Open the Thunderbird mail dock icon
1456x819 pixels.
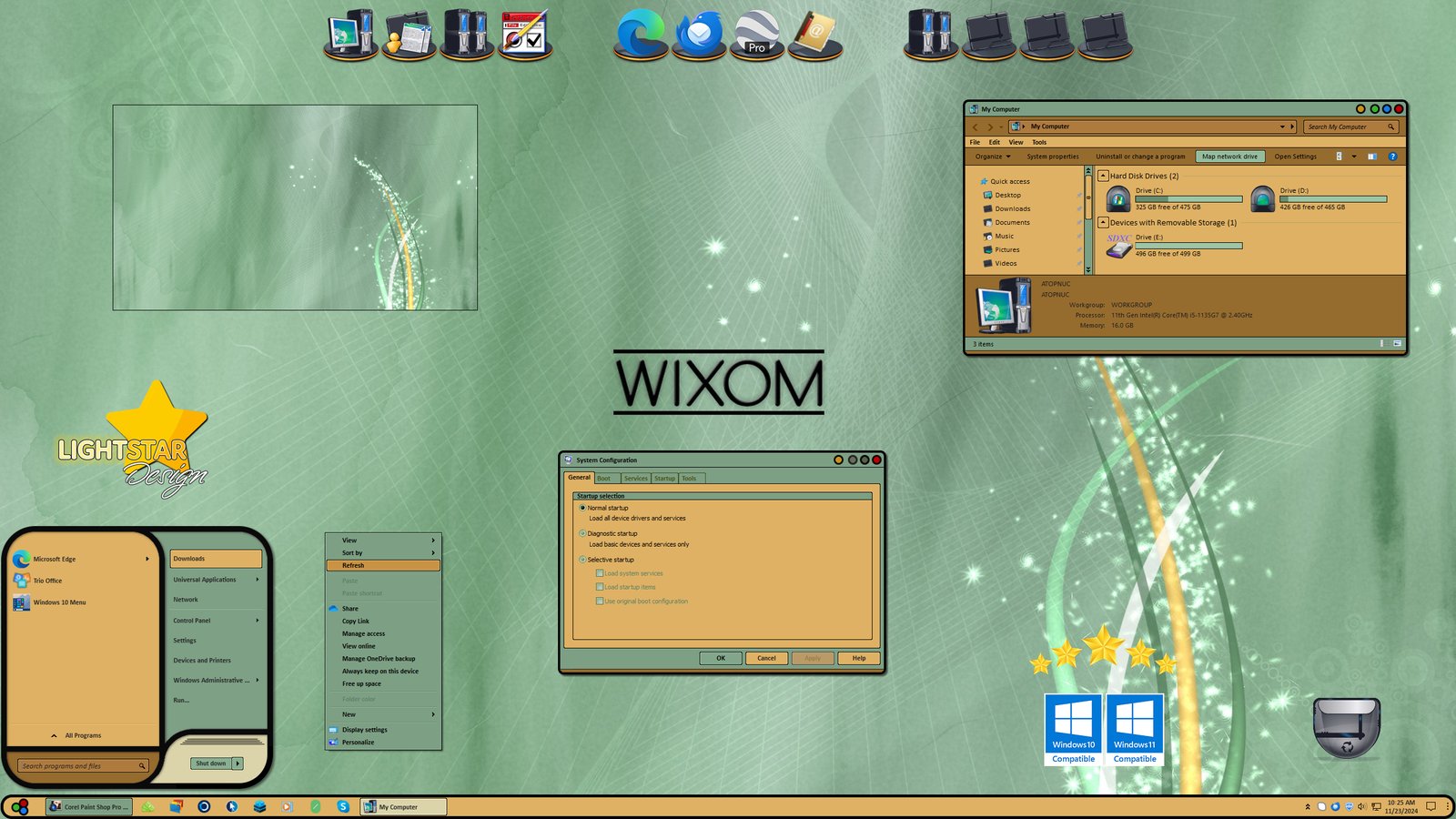click(699, 35)
